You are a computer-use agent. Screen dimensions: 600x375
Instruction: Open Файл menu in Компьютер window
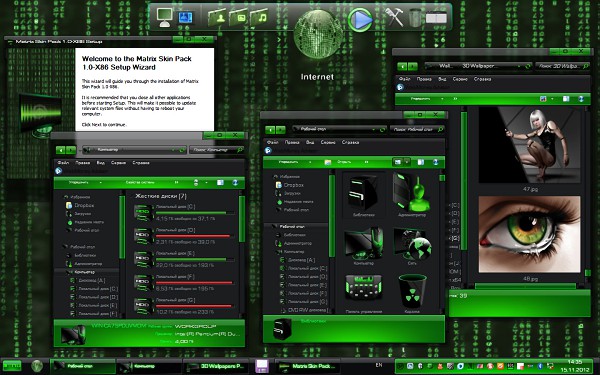click(63, 163)
